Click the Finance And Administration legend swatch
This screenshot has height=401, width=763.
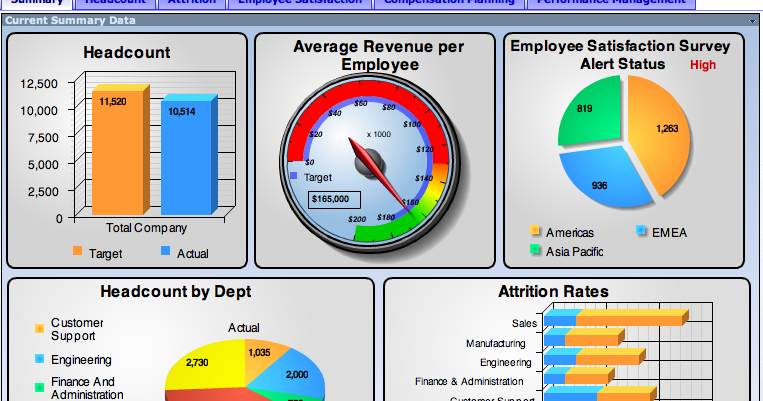(40, 387)
